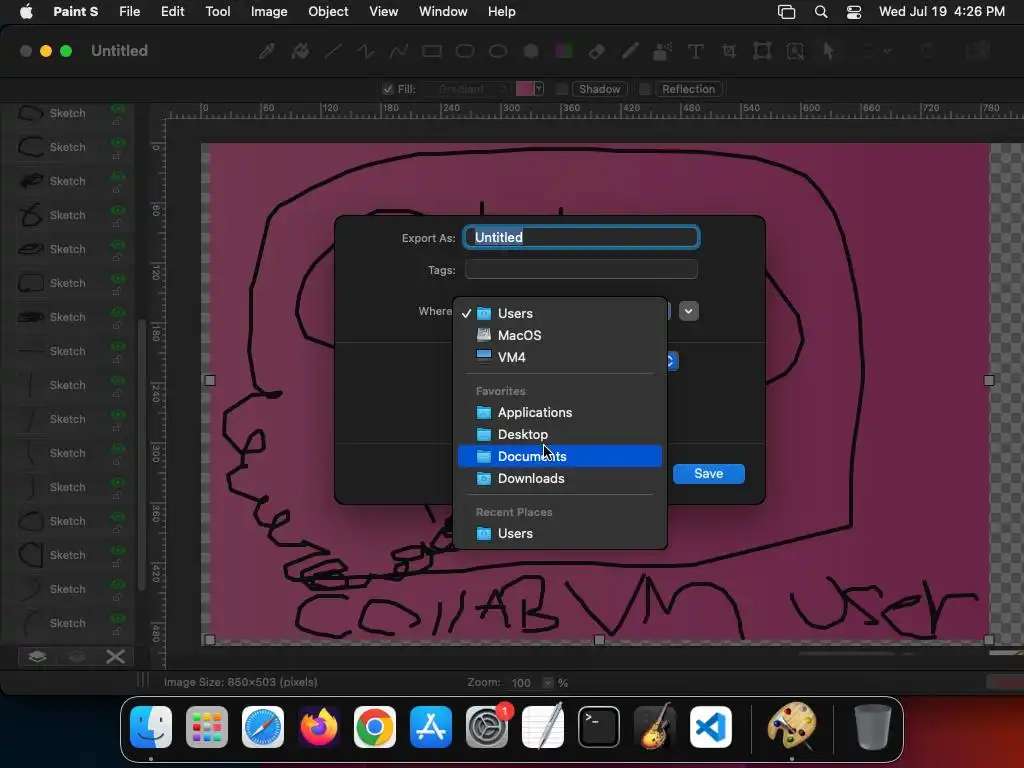Image resolution: width=1024 pixels, height=768 pixels.
Task: Open the Zoom percentage dropdown
Action: pos(547,682)
